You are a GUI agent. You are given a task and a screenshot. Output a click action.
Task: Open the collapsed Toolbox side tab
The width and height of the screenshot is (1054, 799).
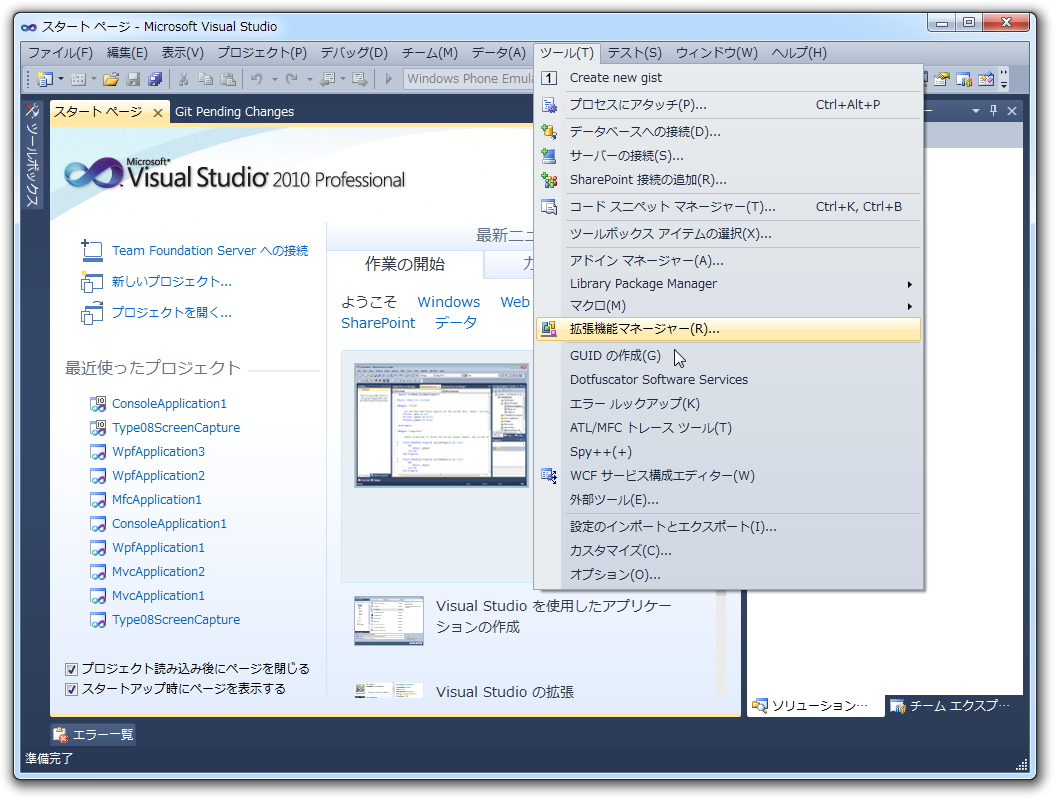point(32,155)
